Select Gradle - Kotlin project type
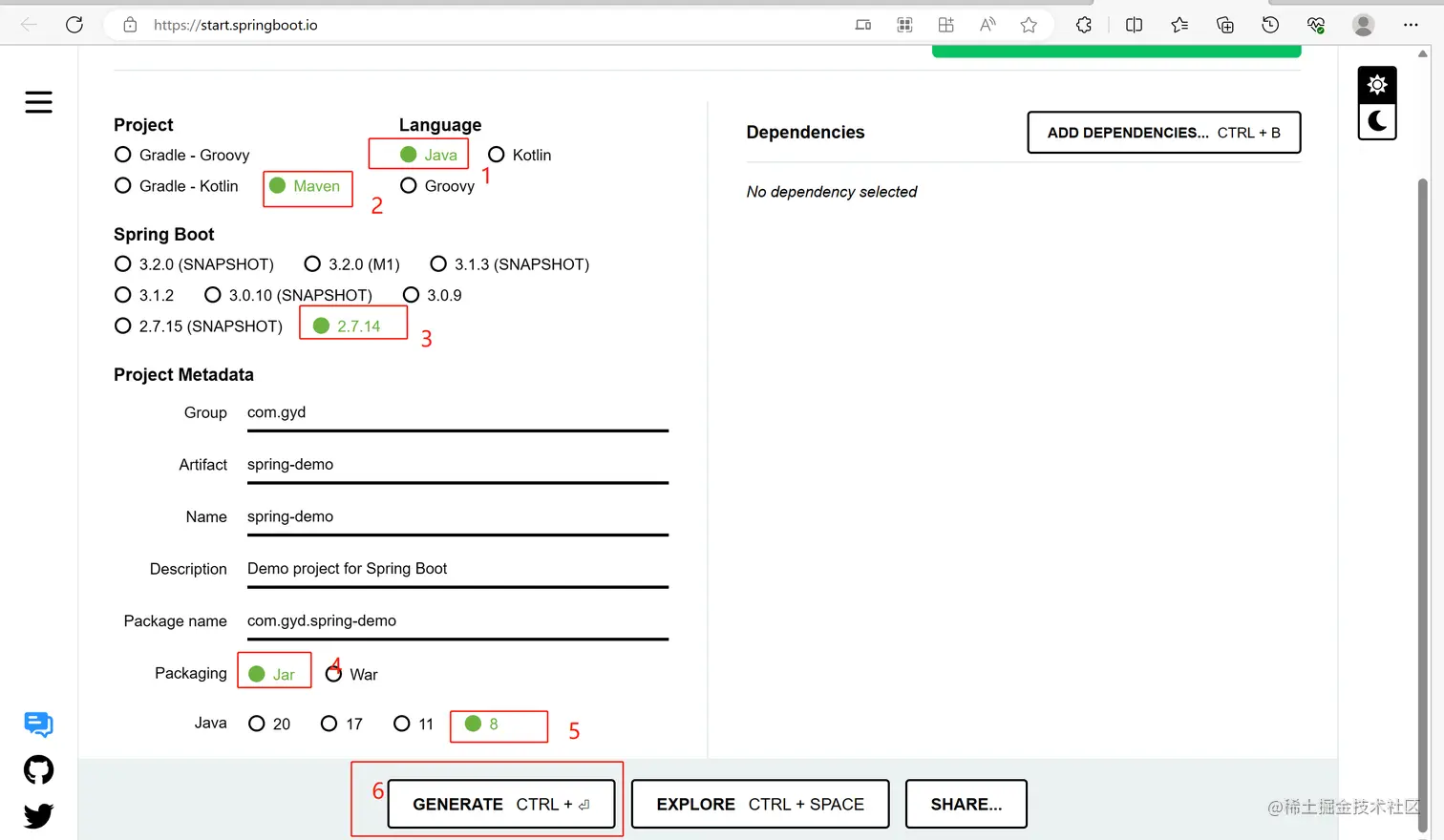1444x840 pixels. [x=176, y=185]
